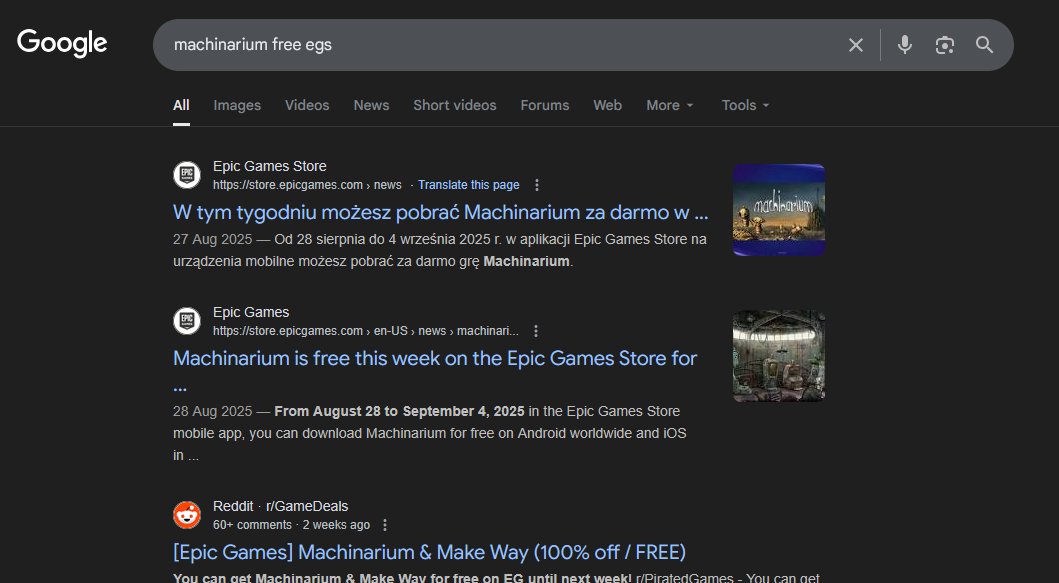Click into the search query input field
Screen dimensions: 1059x583
click(500, 45)
